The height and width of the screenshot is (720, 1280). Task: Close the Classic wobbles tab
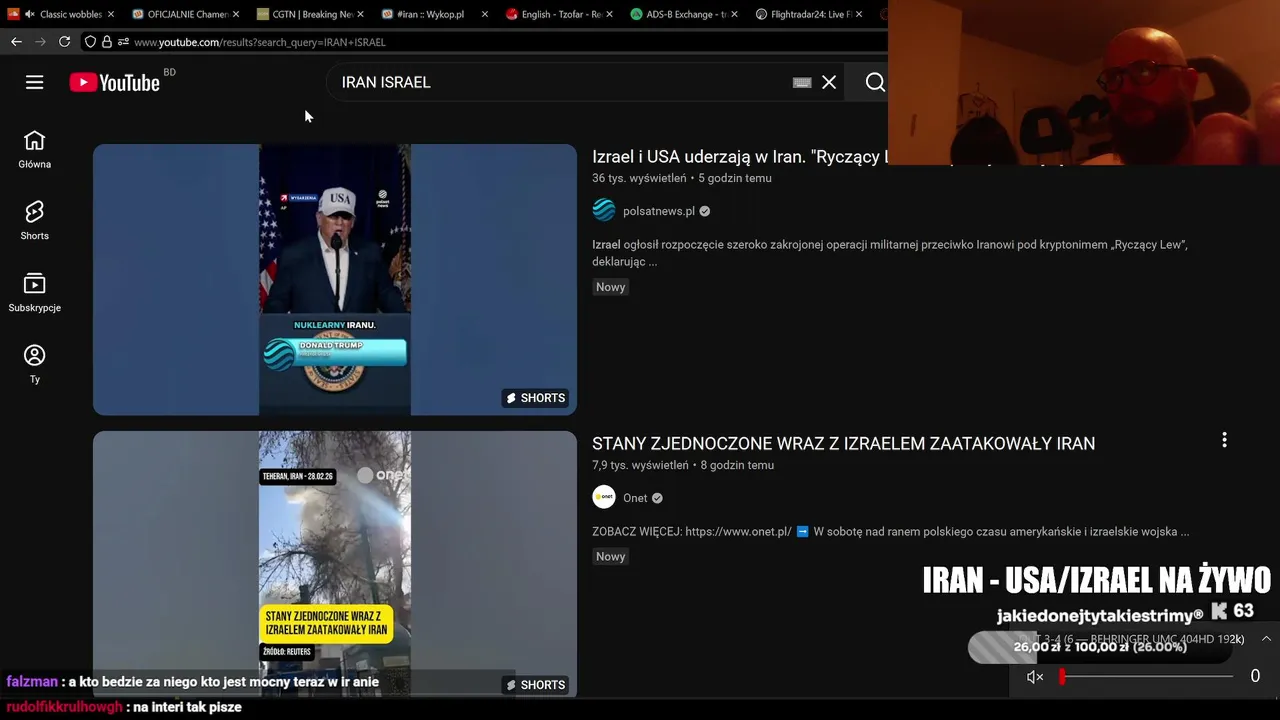coord(110,14)
